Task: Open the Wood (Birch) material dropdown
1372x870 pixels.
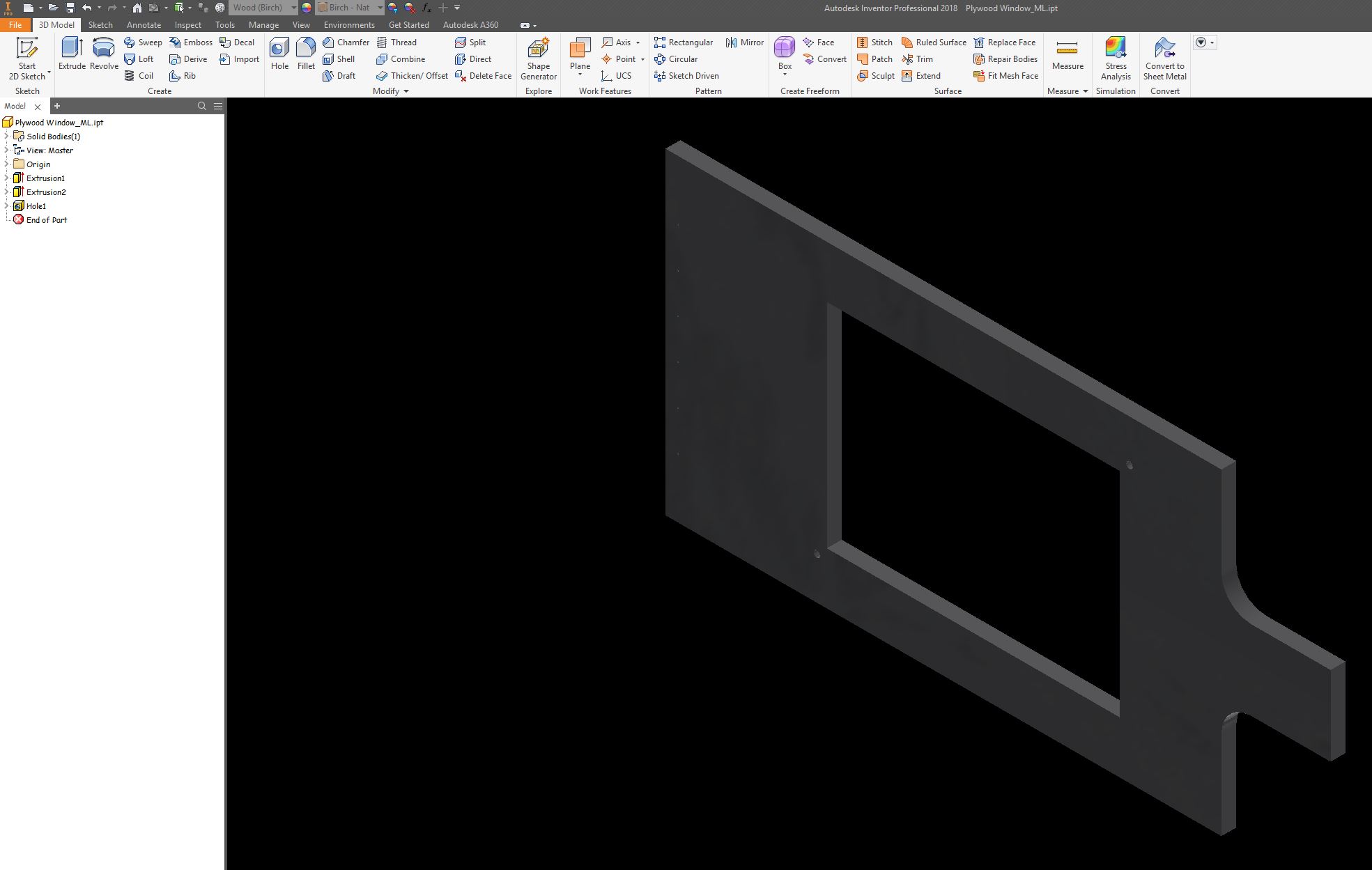Action: point(293,8)
